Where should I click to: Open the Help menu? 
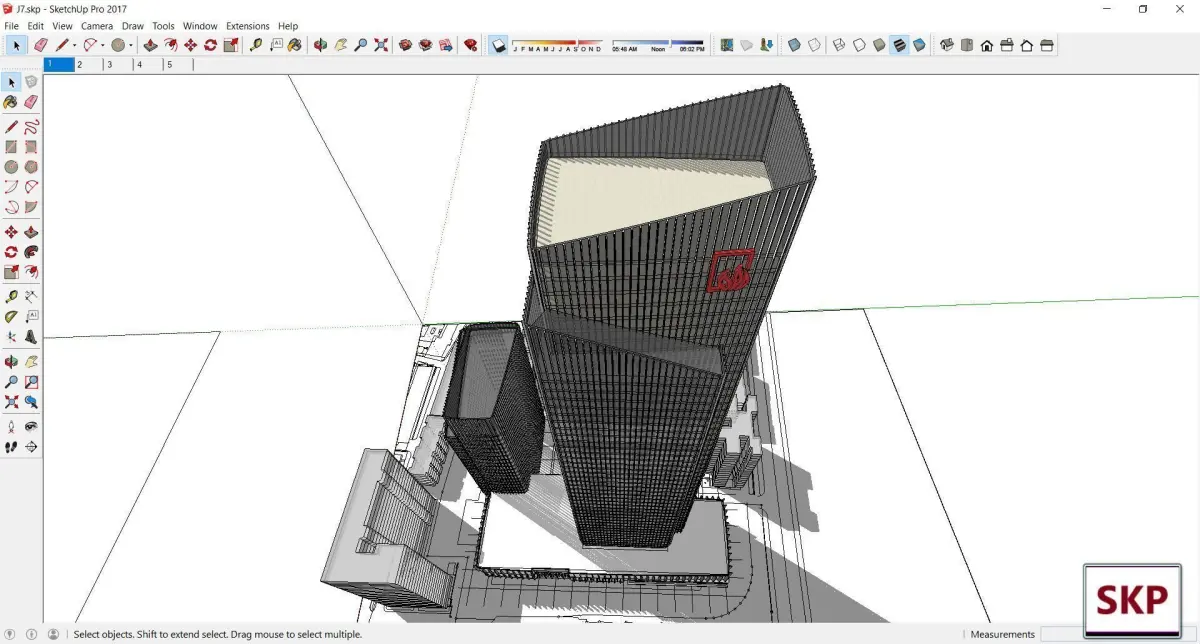(x=288, y=26)
